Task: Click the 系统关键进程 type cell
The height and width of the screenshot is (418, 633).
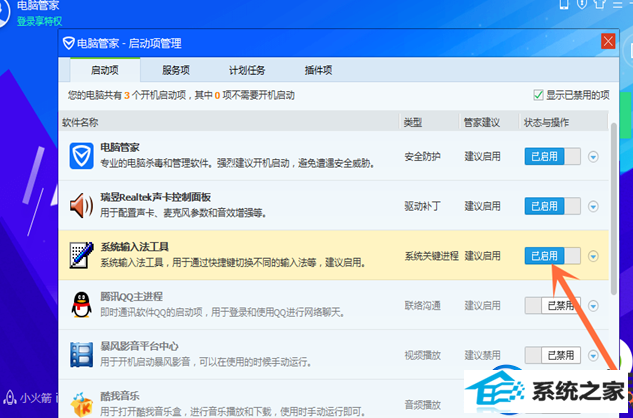Action: click(x=432, y=256)
